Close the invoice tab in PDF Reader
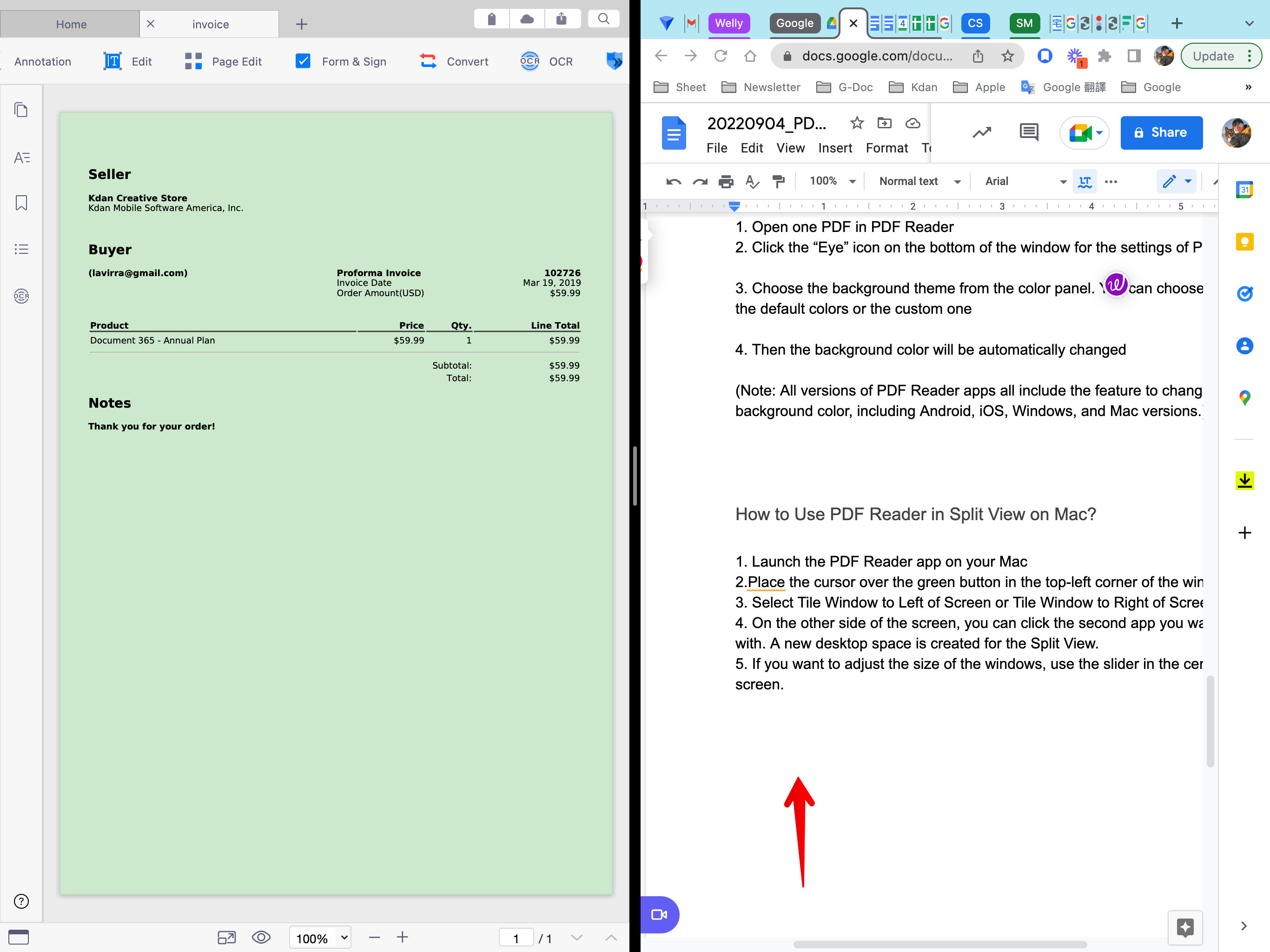 click(x=151, y=24)
